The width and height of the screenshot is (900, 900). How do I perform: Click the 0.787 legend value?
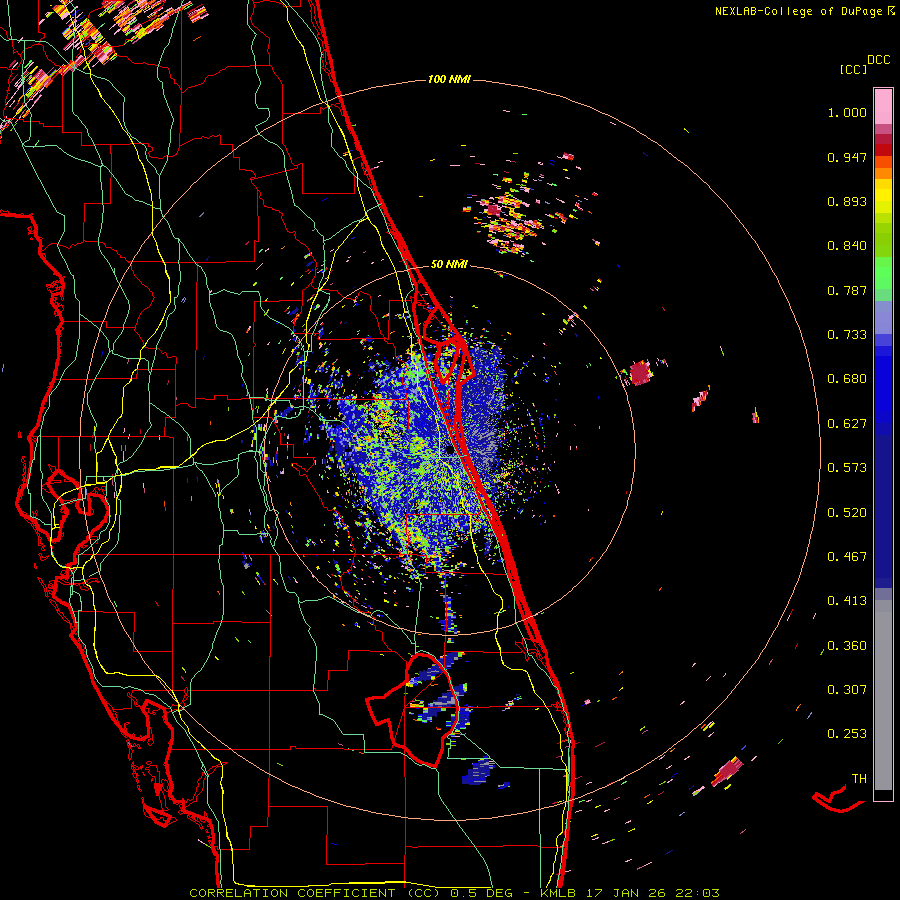(847, 290)
